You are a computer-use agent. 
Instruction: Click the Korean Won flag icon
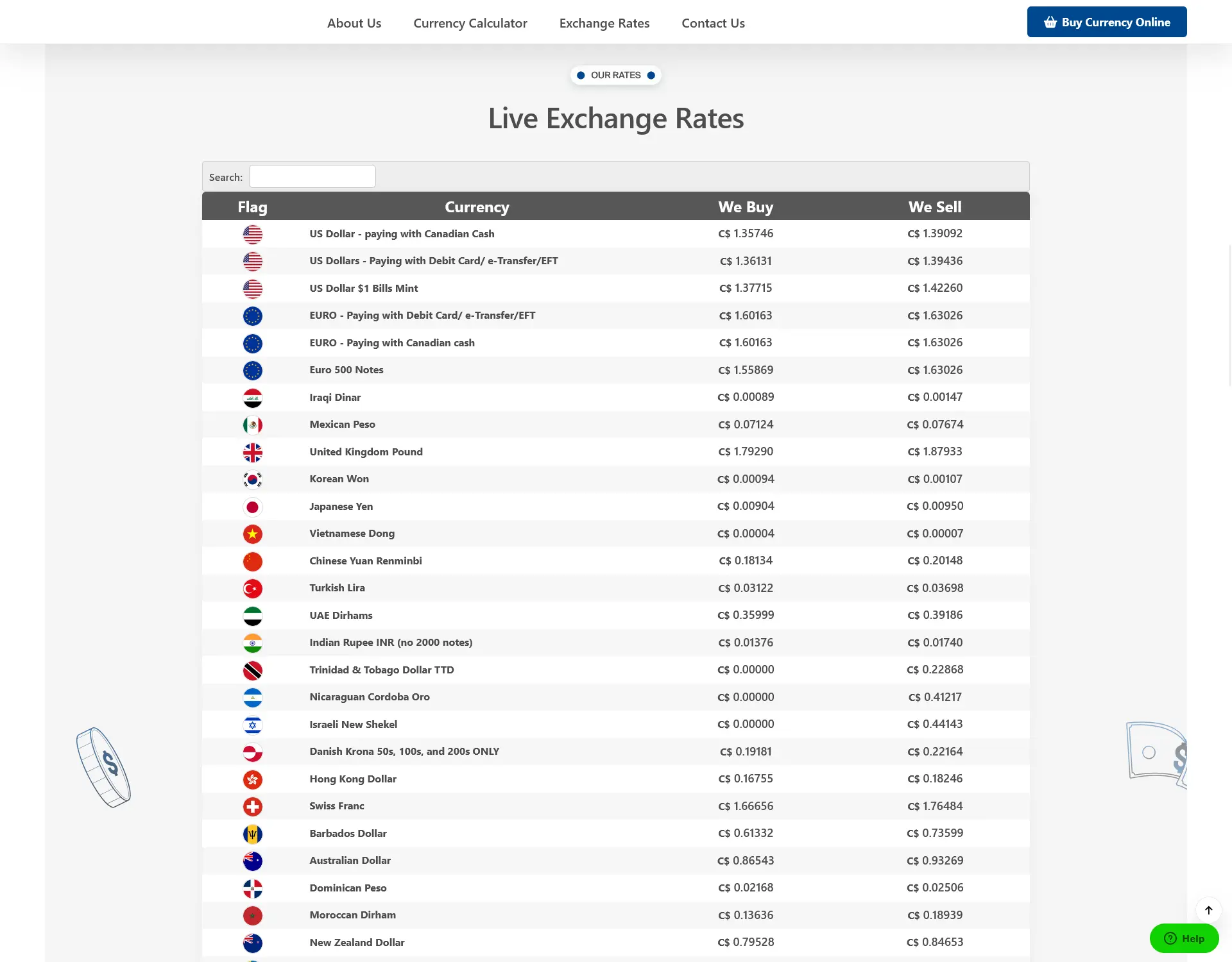click(253, 480)
